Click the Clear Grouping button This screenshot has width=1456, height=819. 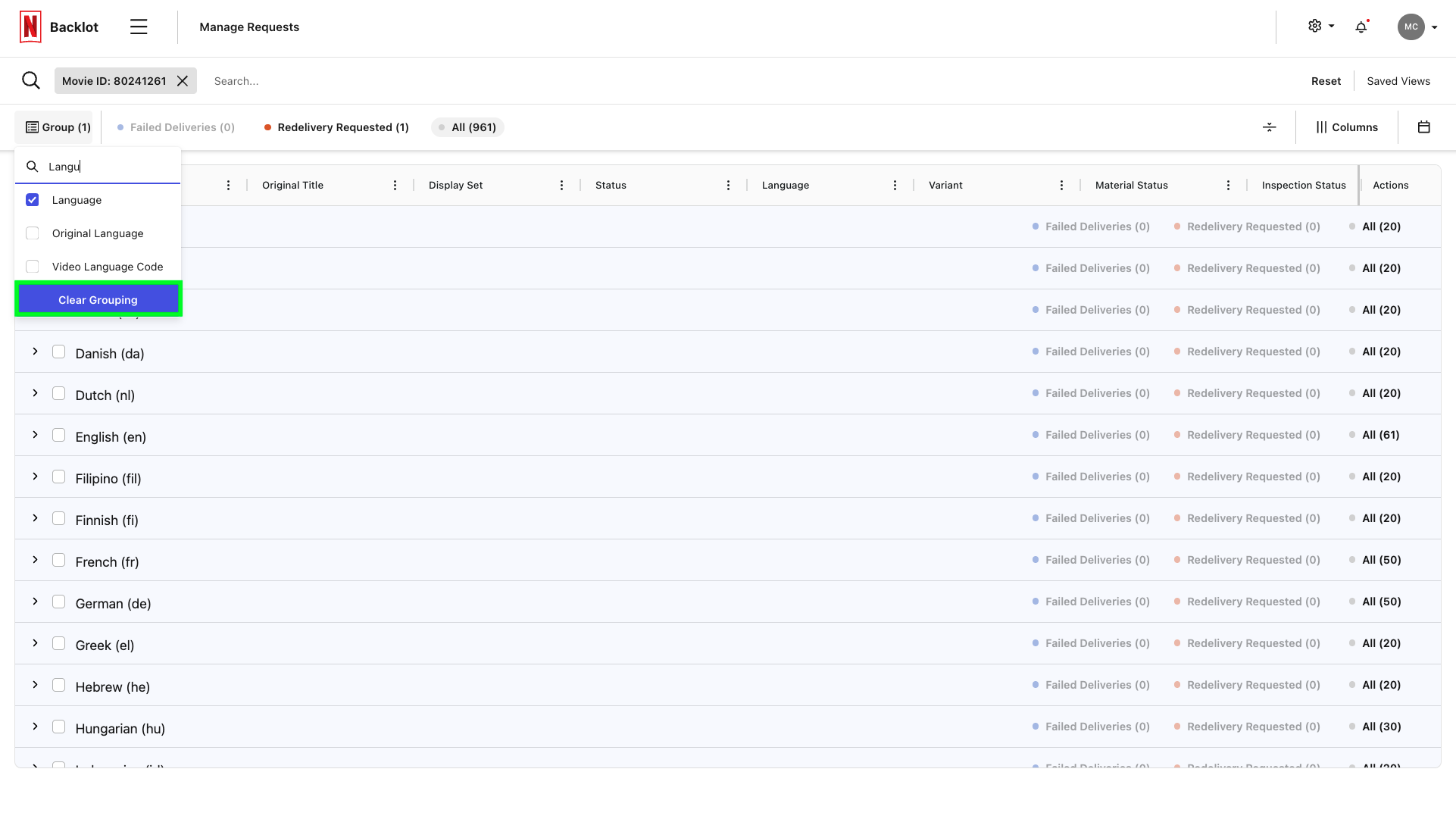coord(98,299)
